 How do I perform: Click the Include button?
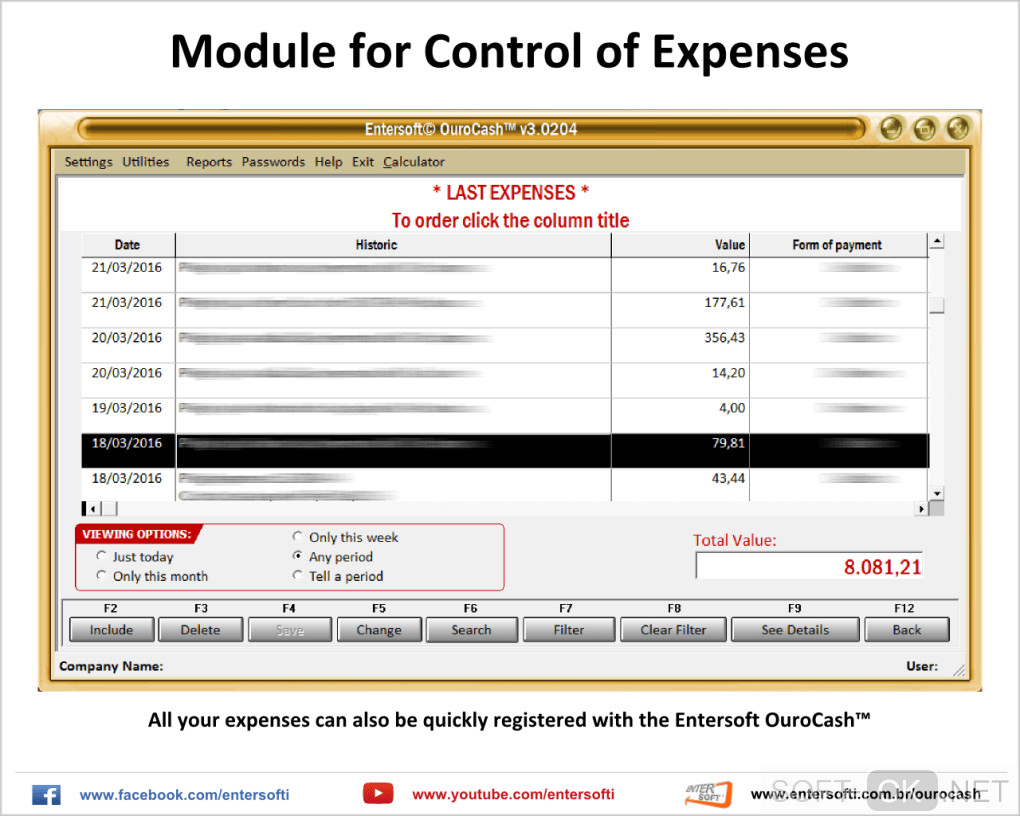[x=111, y=630]
